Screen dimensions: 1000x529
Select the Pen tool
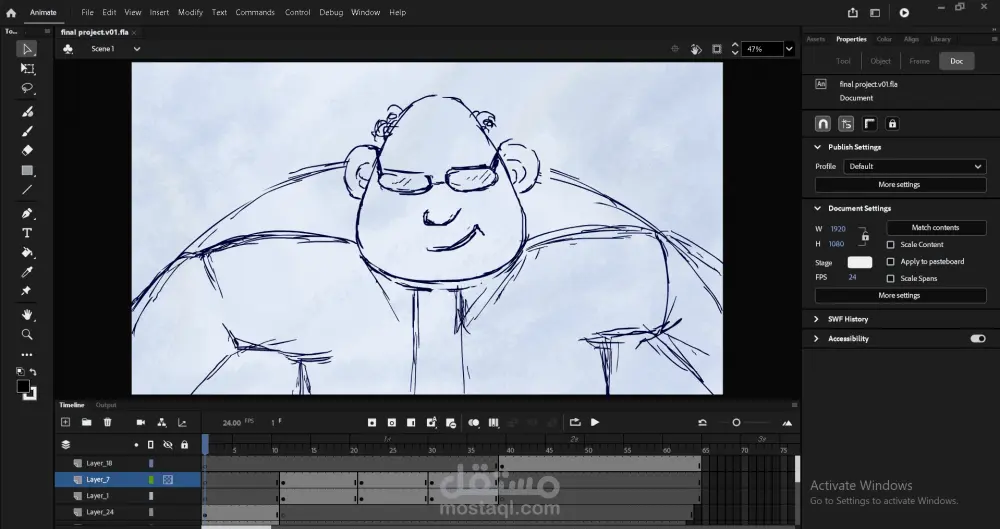click(27, 213)
